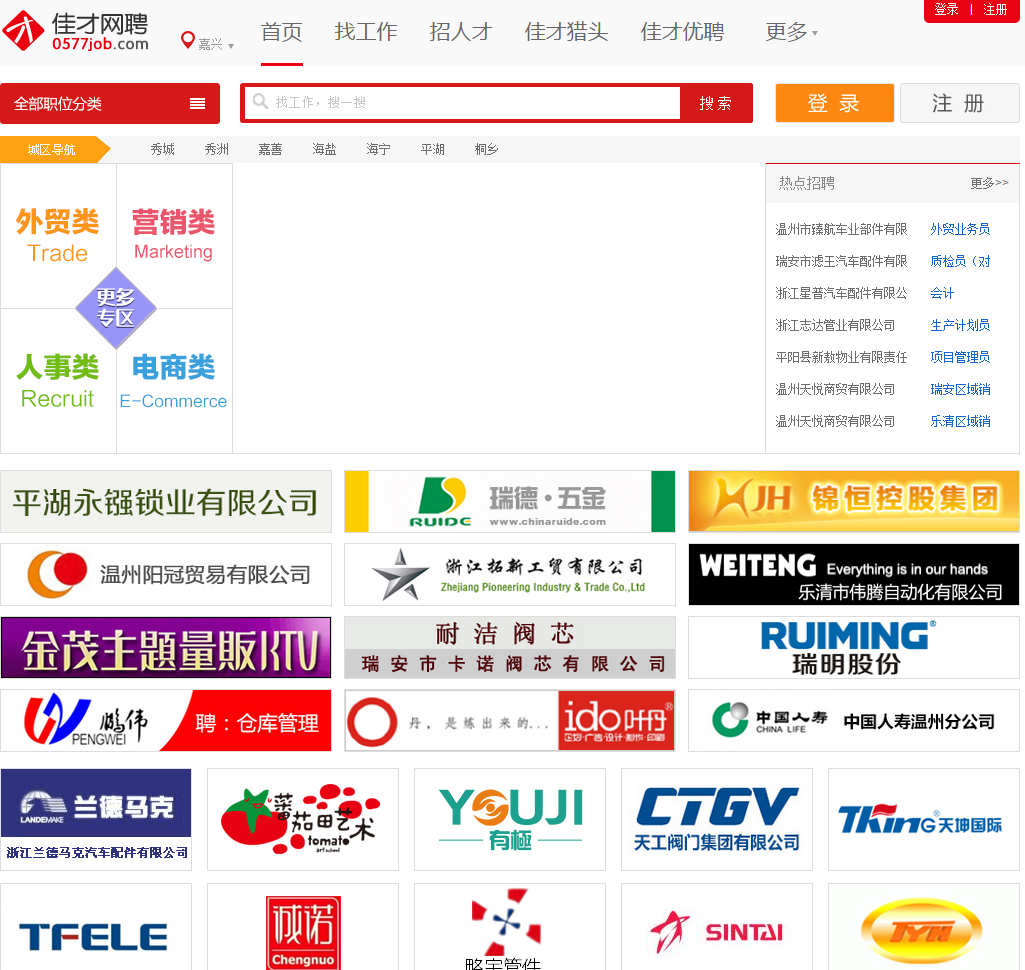Click the red location pin icon
1025x970 pixels.
coord(188,41)
